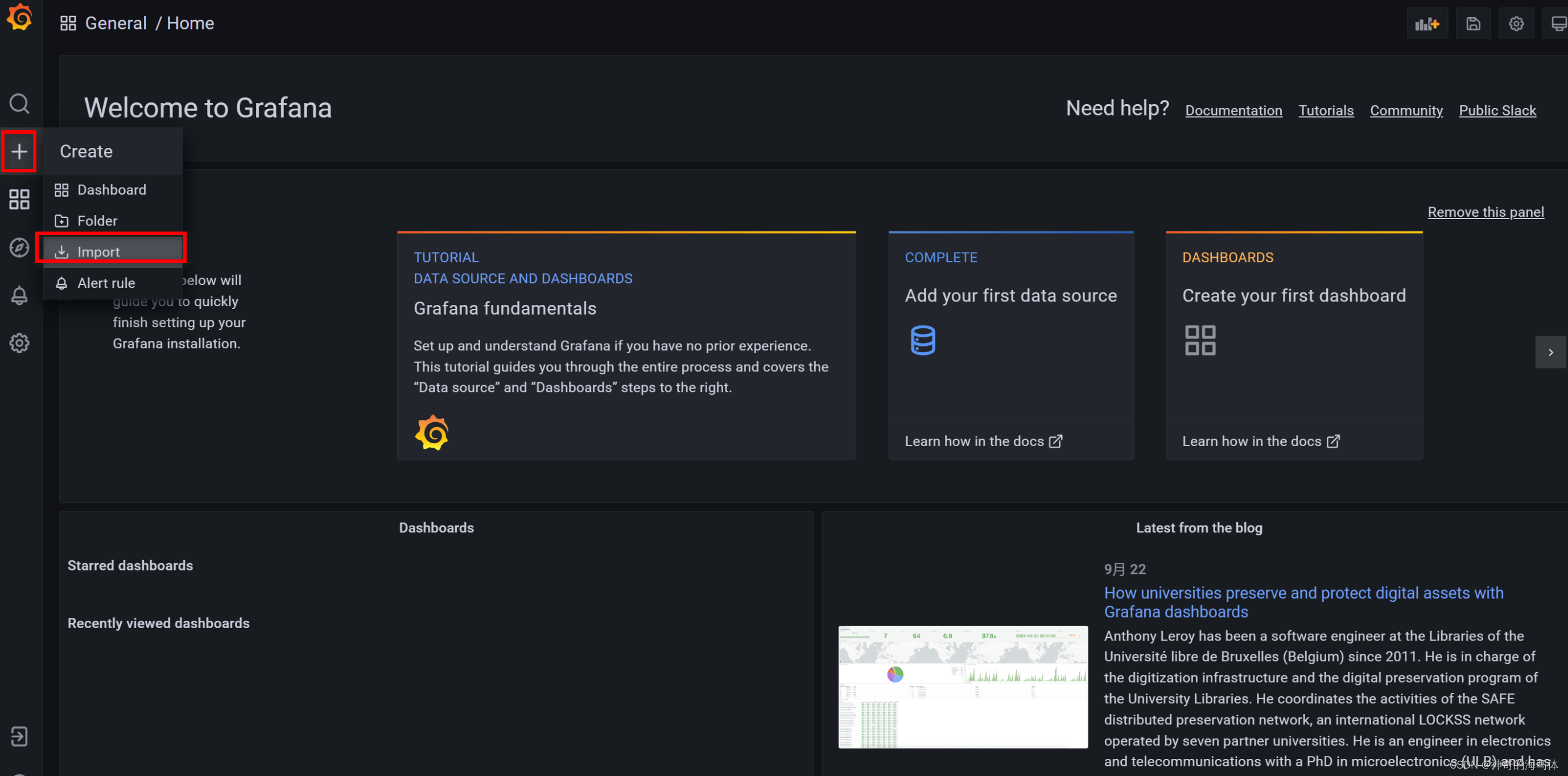Click the database icon in the data source card

pos(923,340)
